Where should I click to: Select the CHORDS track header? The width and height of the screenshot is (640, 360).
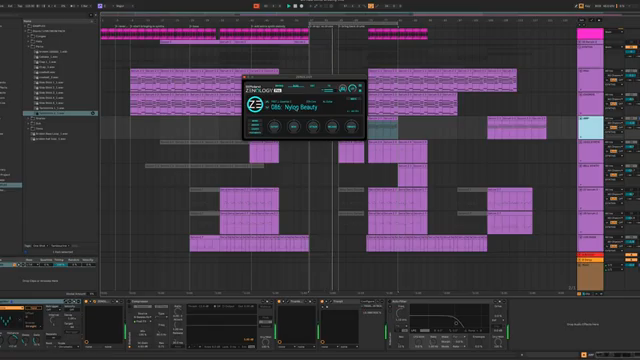590,104
